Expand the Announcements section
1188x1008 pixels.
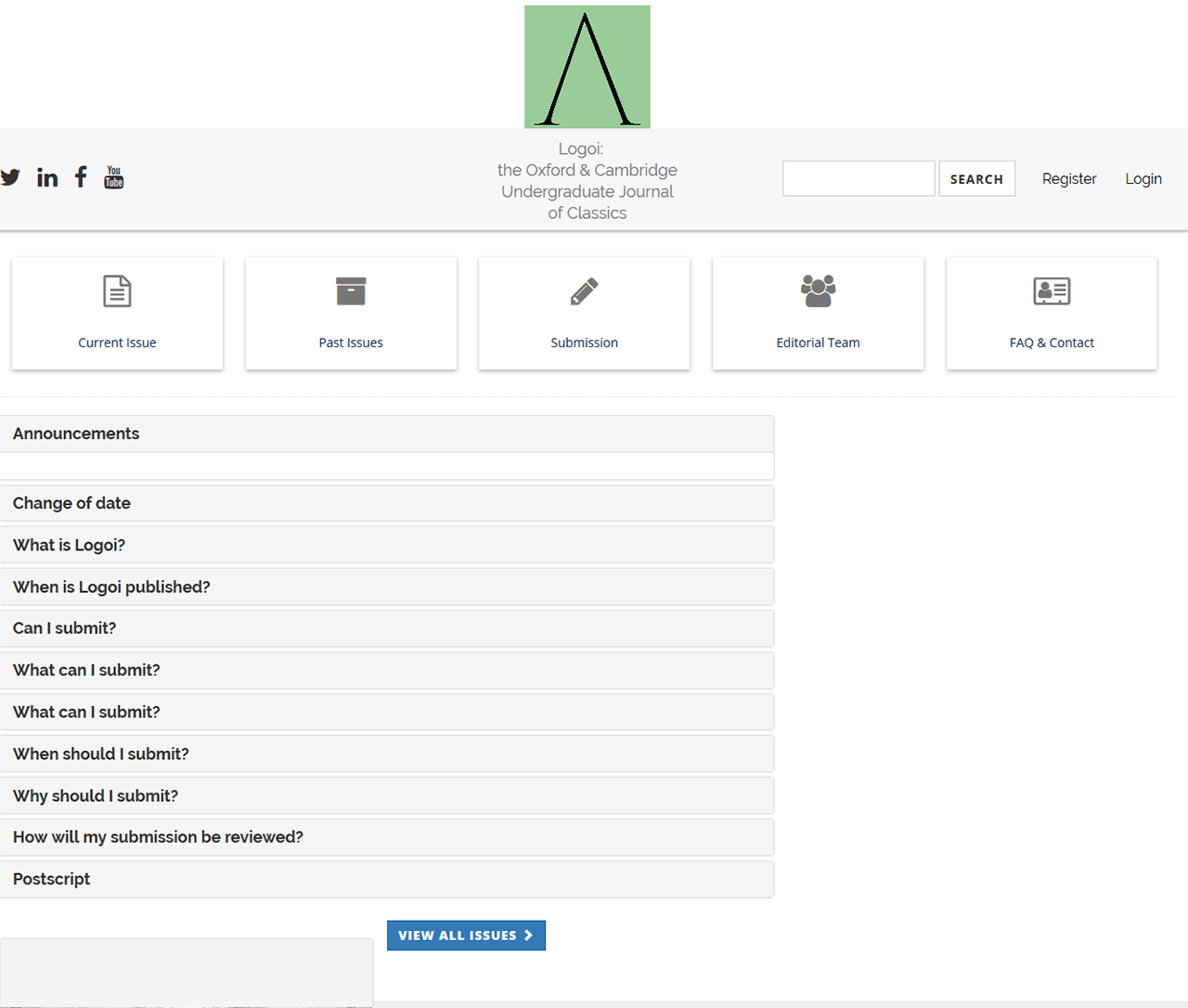click(76, 433)
